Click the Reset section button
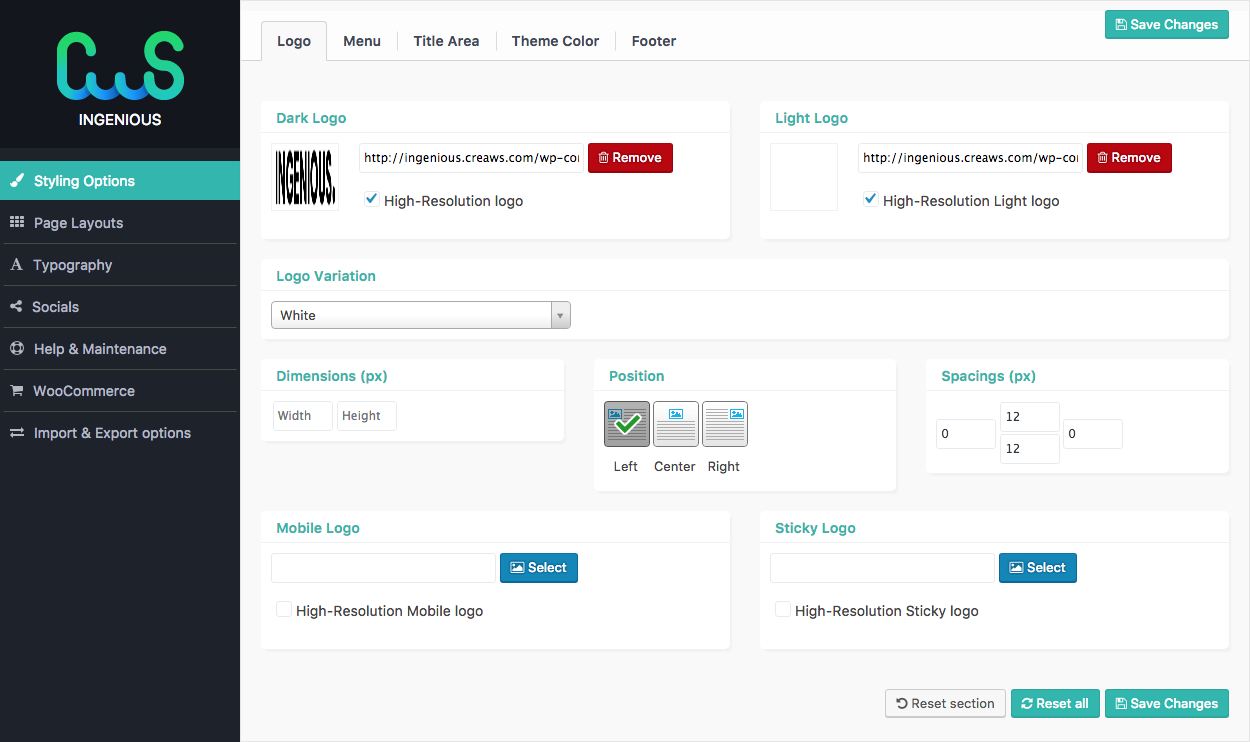1250x742 pixels. (x=945, y=703)
